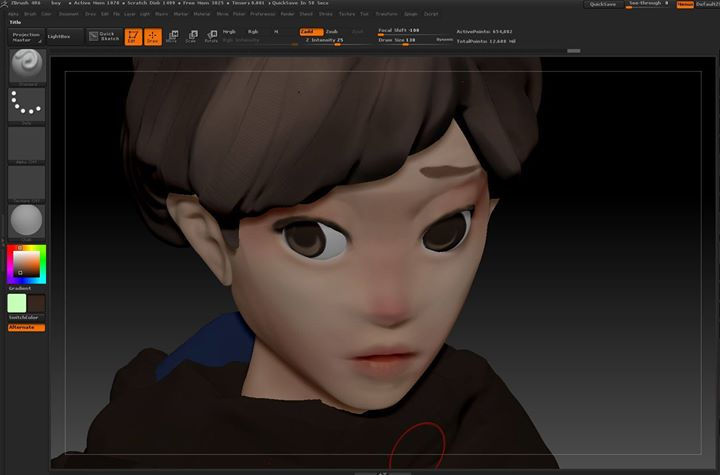Toggle Rgb painting mode
This screenshot has width=720, height=475.
tap(253, 32)
